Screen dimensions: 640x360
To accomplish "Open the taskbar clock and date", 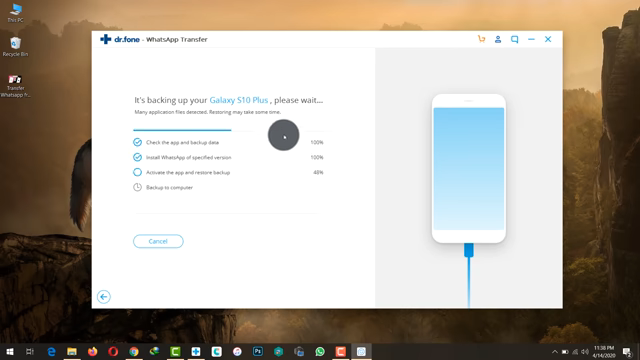I will (604, 351).
